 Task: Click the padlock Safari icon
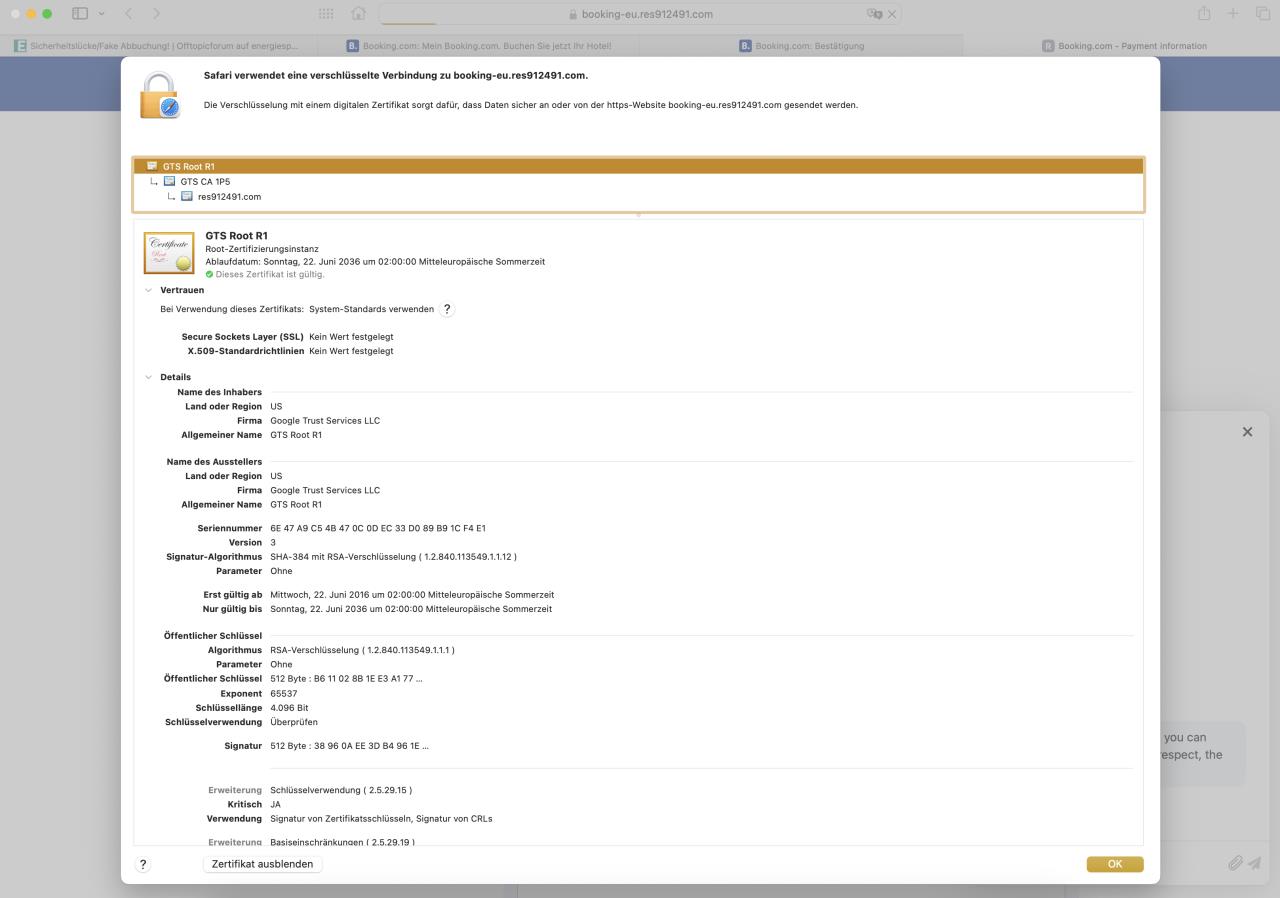pos(159,95)
